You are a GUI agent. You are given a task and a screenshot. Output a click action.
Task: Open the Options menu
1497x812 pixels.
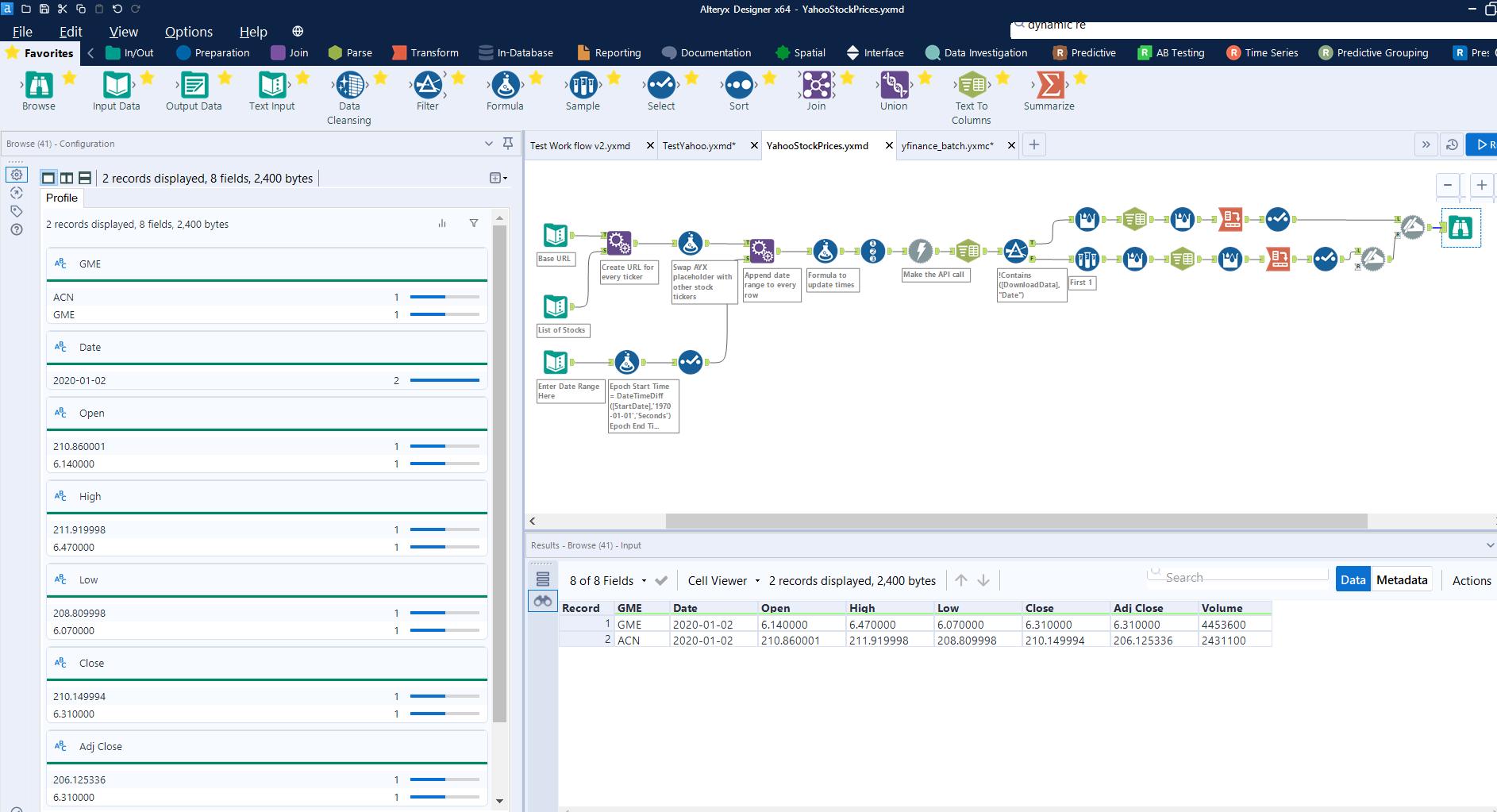188,32
